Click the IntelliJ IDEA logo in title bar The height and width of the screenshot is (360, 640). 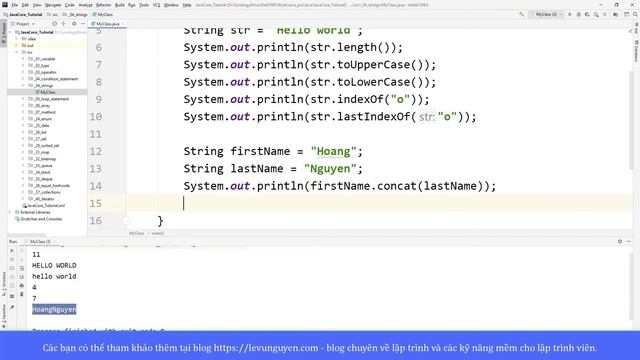(x=4, y=5)
